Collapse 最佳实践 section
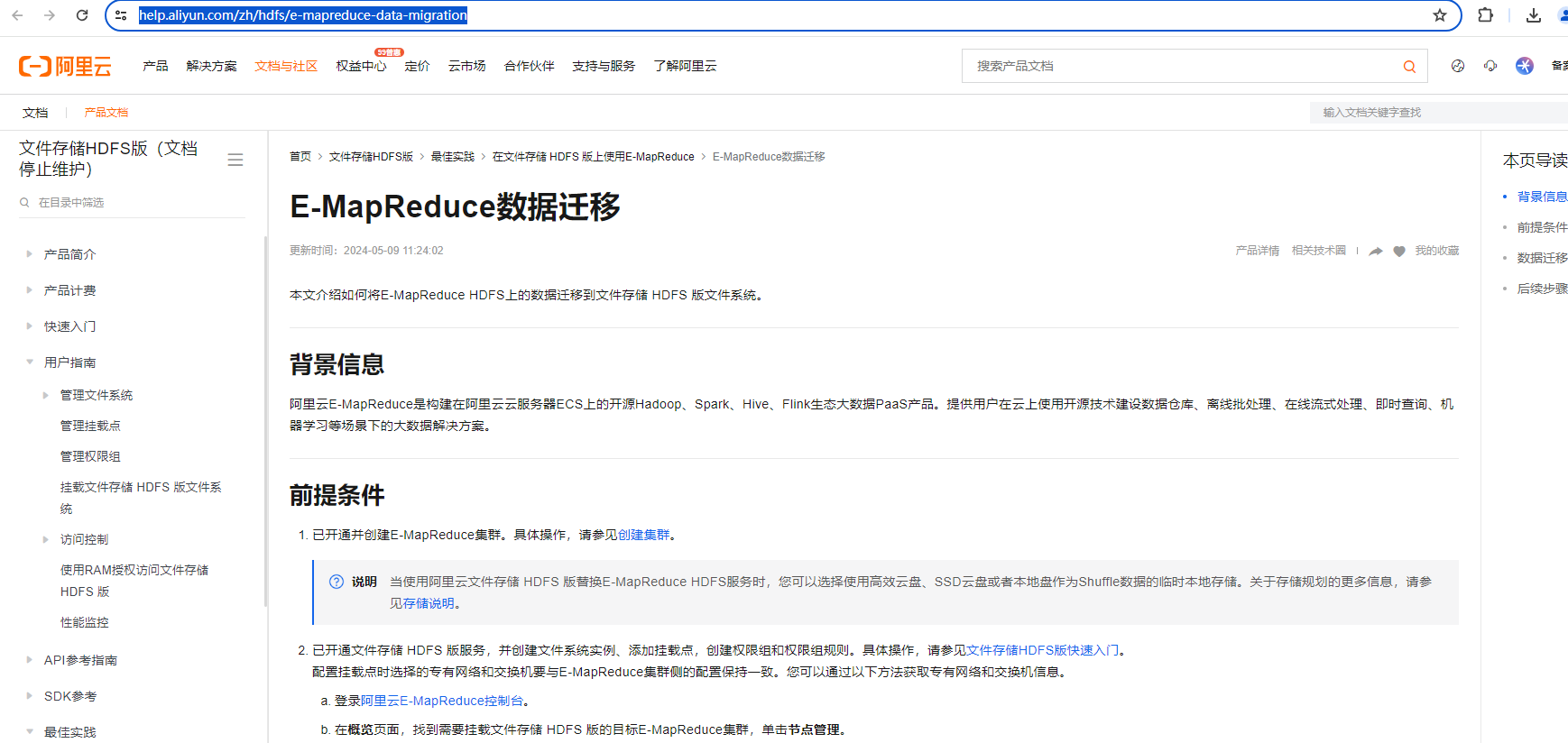 click(29, 732)
